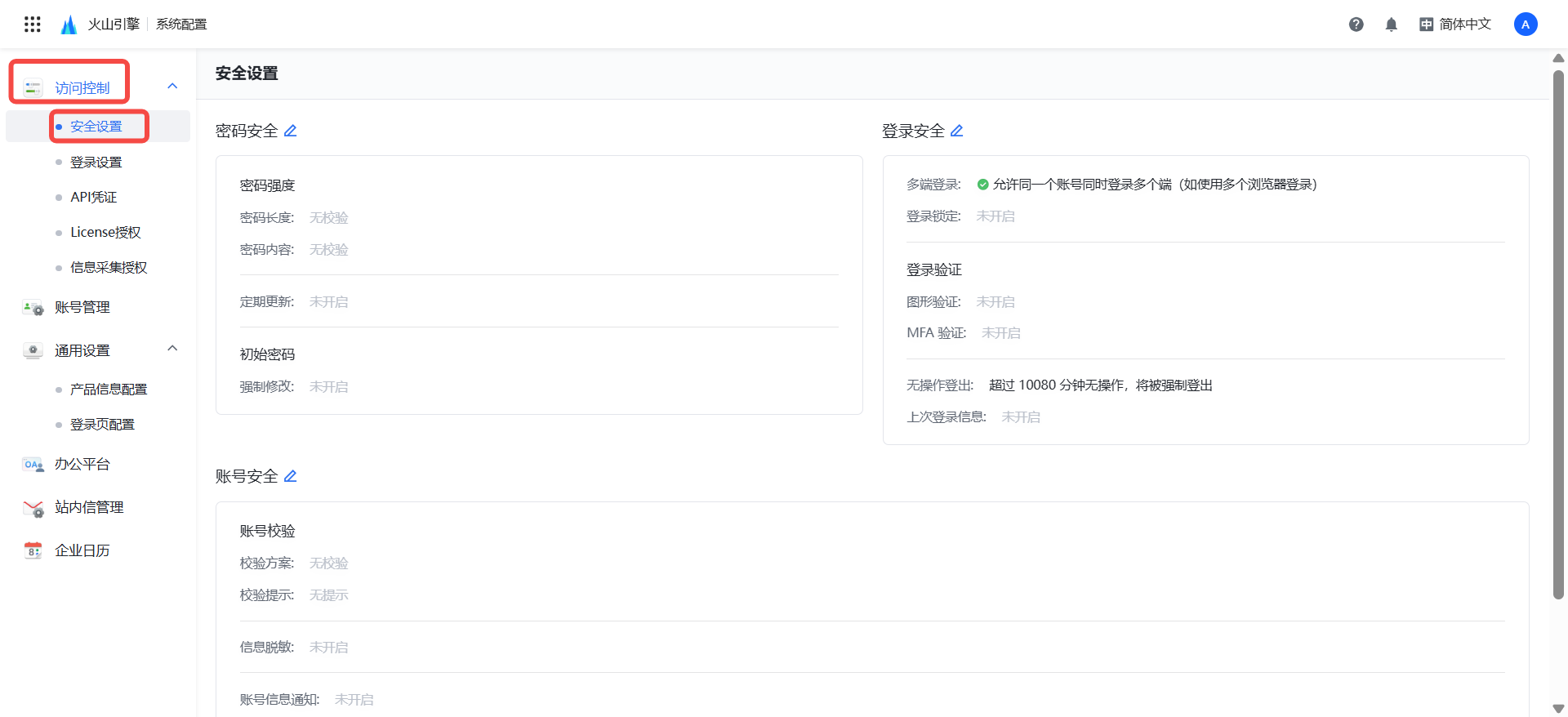
Task: Open 账号管理 section
Action: coord(82,308)
